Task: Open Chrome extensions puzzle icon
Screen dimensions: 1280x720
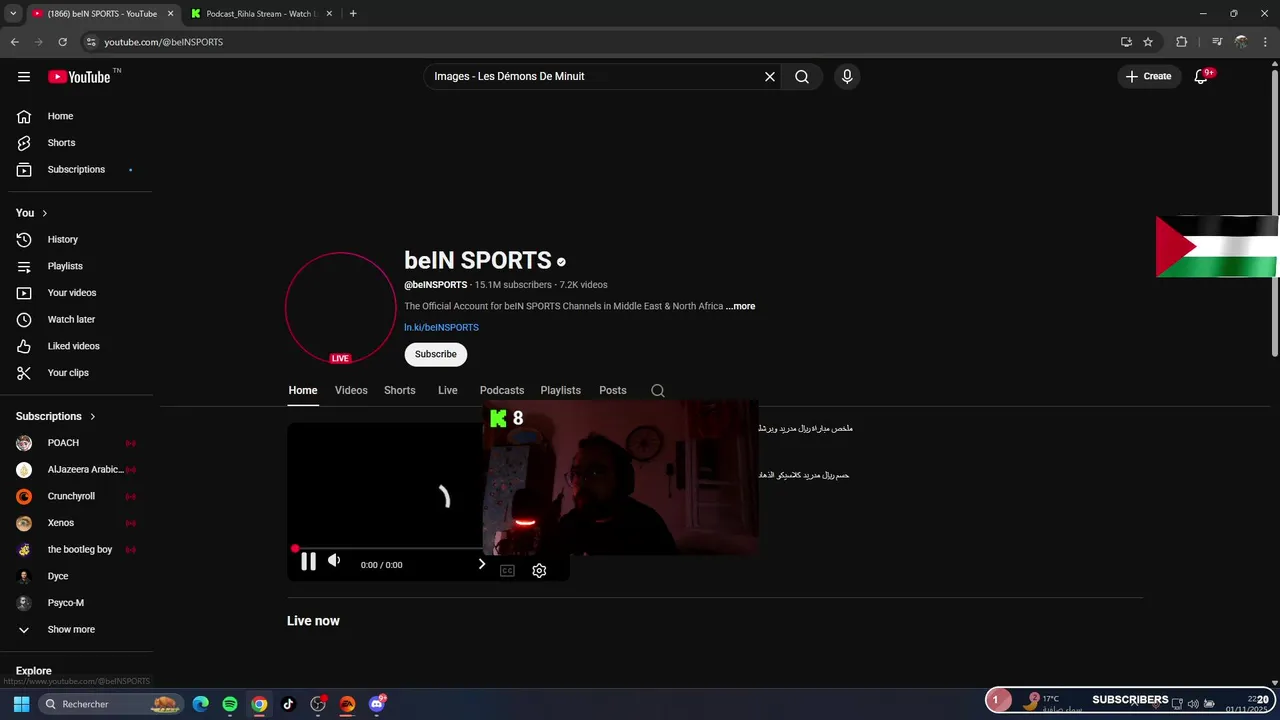Action: tap(1182, 42)
